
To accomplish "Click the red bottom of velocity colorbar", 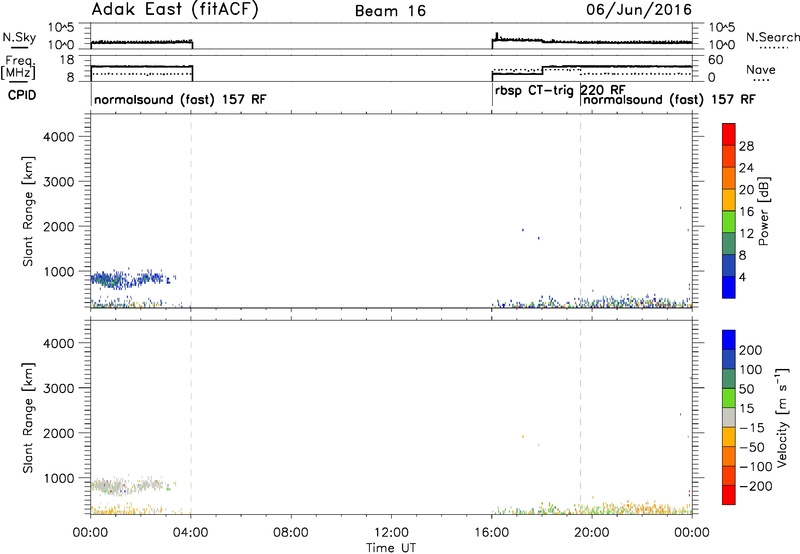I will point(729,495).
